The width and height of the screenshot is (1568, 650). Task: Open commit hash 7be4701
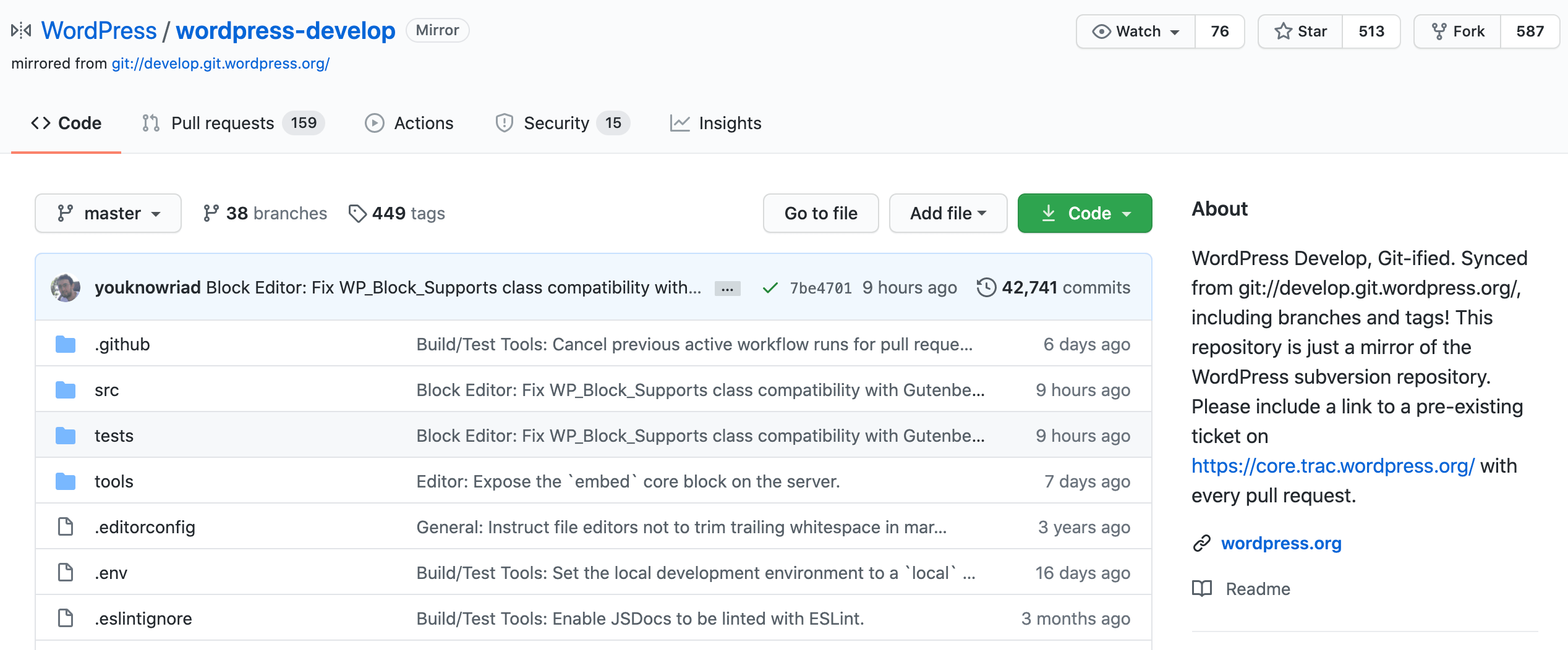(x=820, y=288)
